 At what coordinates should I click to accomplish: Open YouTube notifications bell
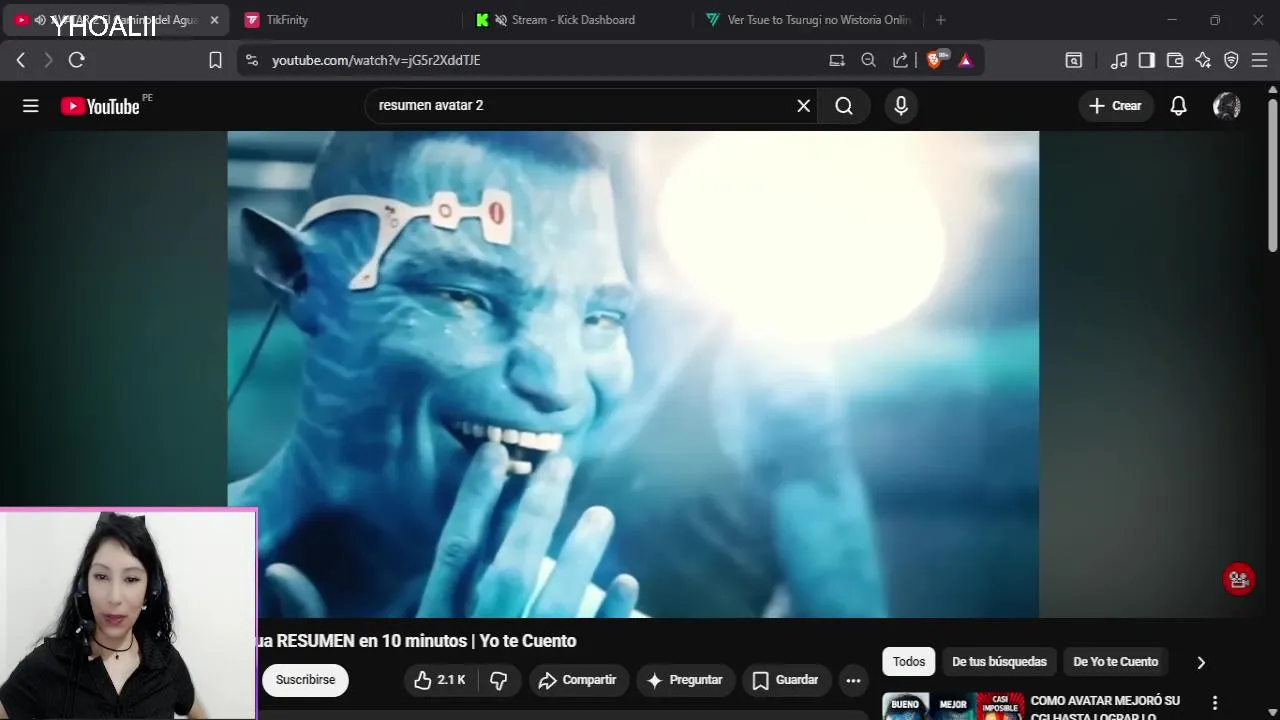(1179, 106)
